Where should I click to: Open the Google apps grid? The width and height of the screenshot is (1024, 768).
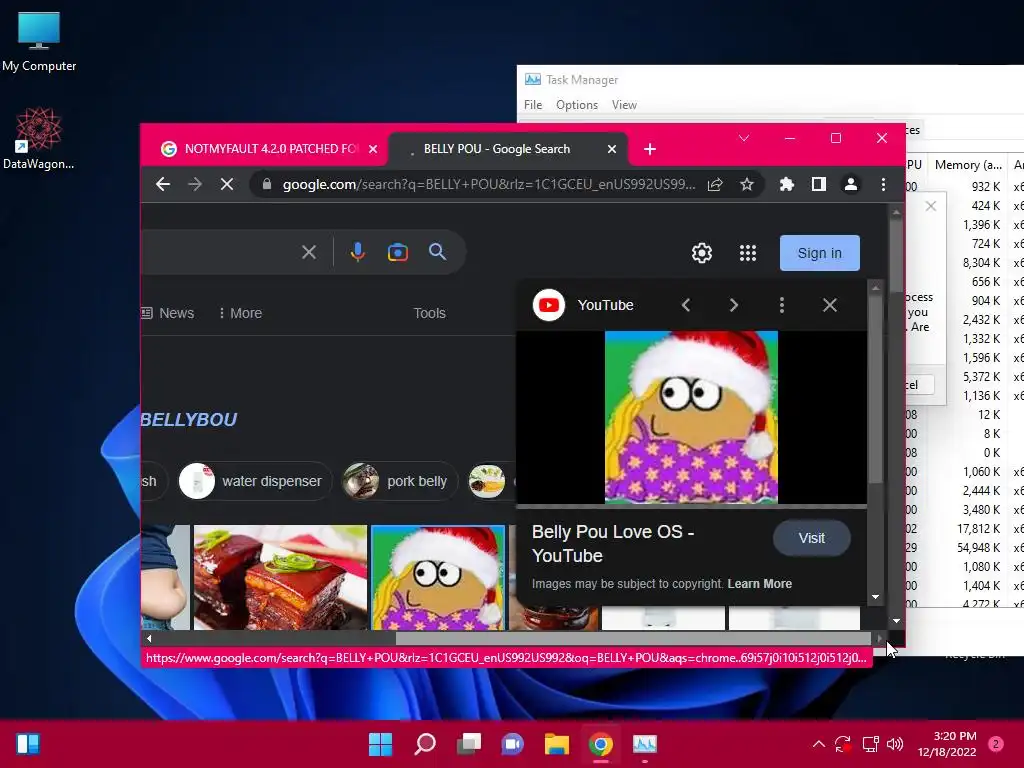tap(748, 253)
